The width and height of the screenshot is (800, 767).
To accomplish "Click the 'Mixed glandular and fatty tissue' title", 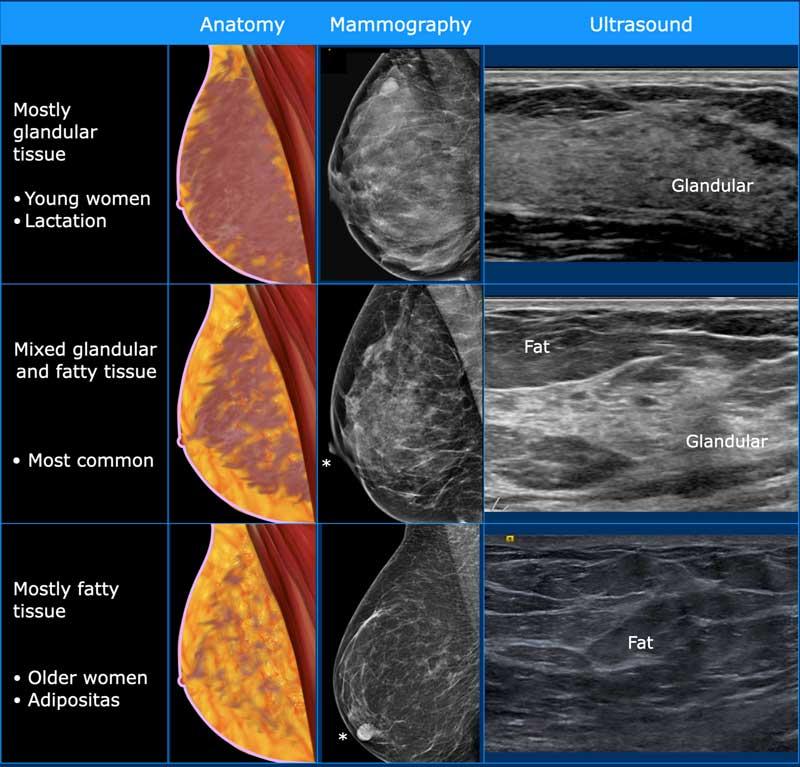I will pos(85,361).
